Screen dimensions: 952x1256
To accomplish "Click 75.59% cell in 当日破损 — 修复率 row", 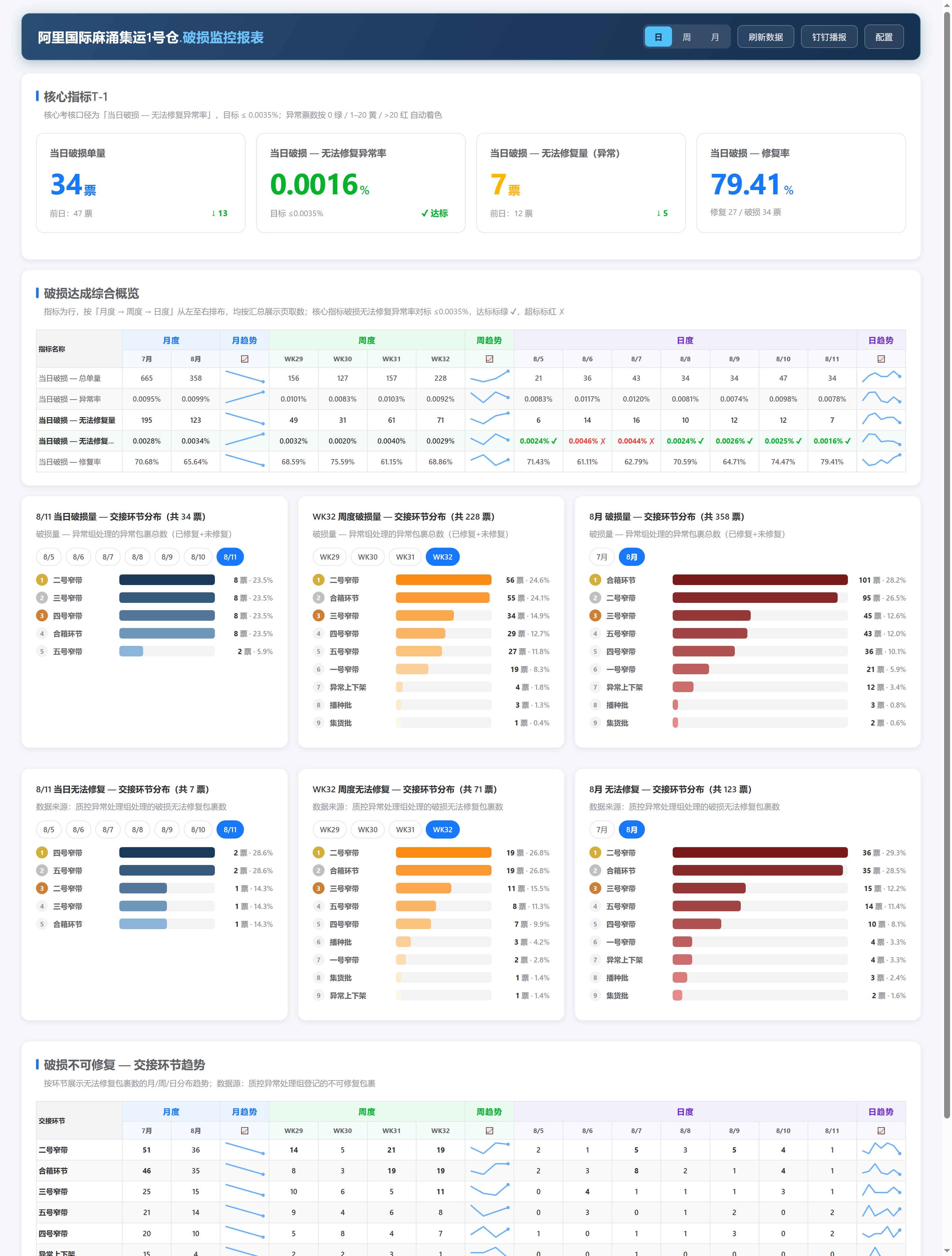I will click(x=342, y=462).
